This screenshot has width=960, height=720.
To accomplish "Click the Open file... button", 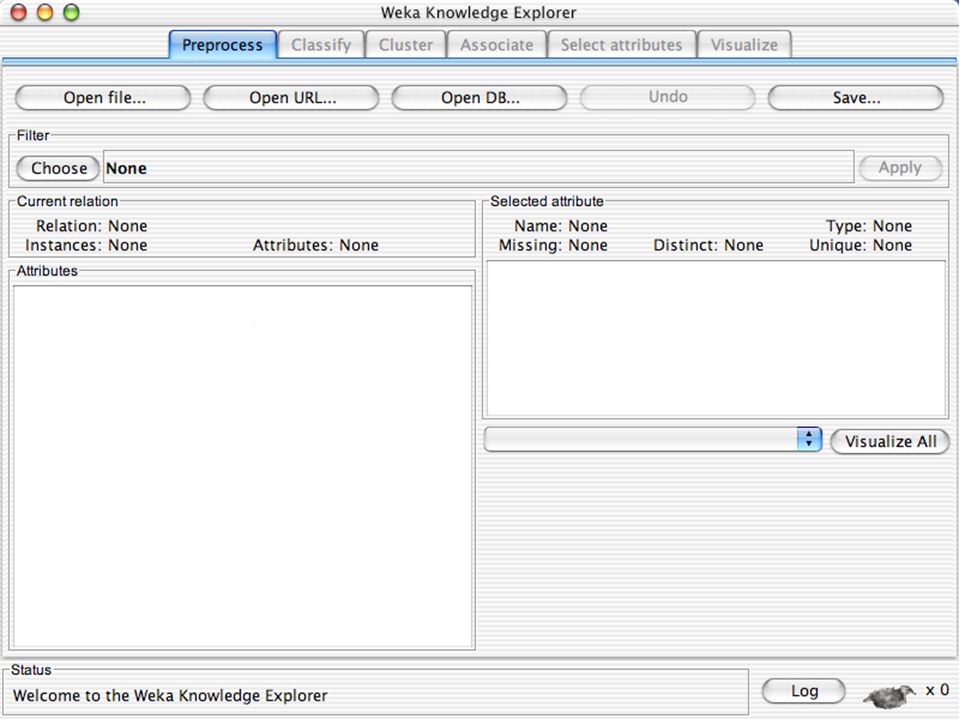I will pos(103,98).
